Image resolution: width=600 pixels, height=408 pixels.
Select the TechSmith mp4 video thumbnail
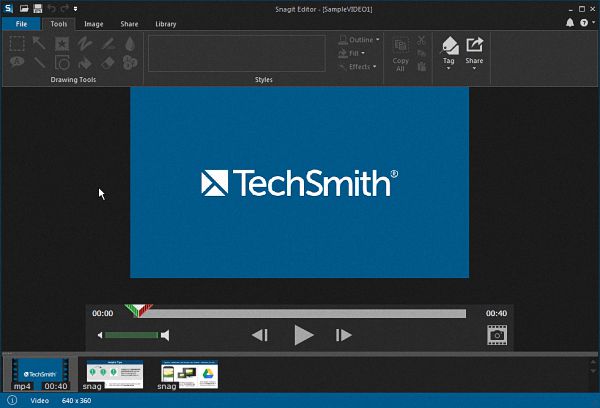(x=40, y=374)
